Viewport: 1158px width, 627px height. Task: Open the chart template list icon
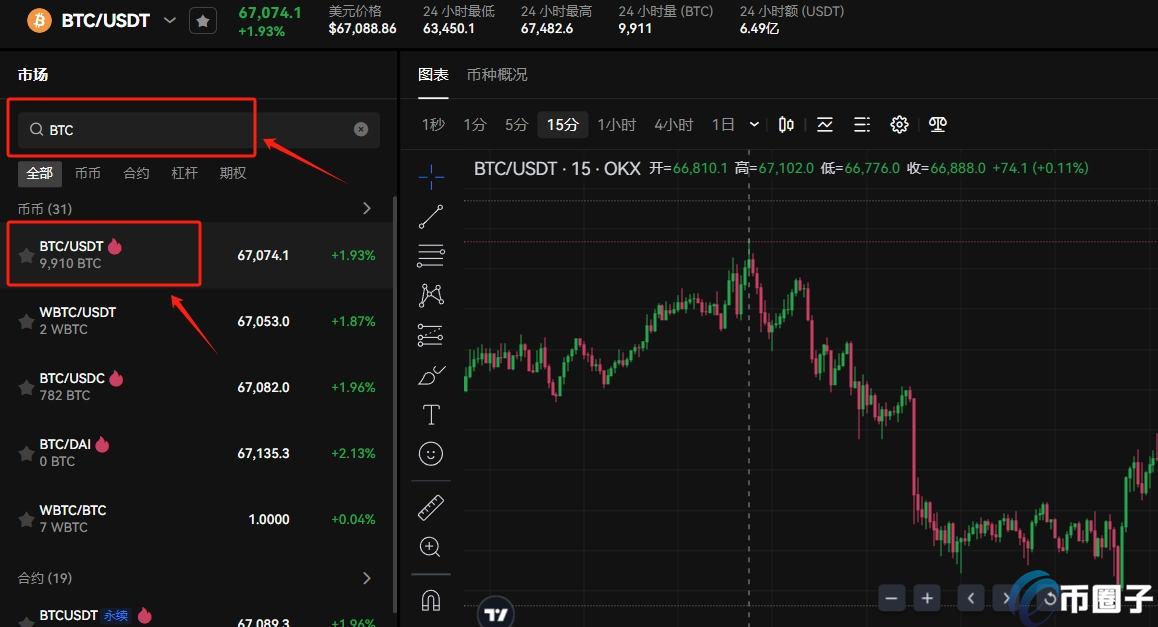click(862, 125)
